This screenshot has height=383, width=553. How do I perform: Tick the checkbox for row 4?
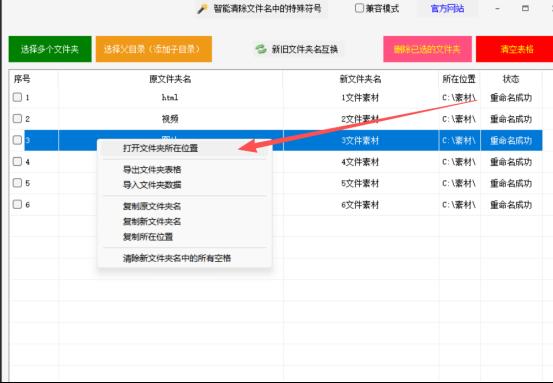coord(17,162)
